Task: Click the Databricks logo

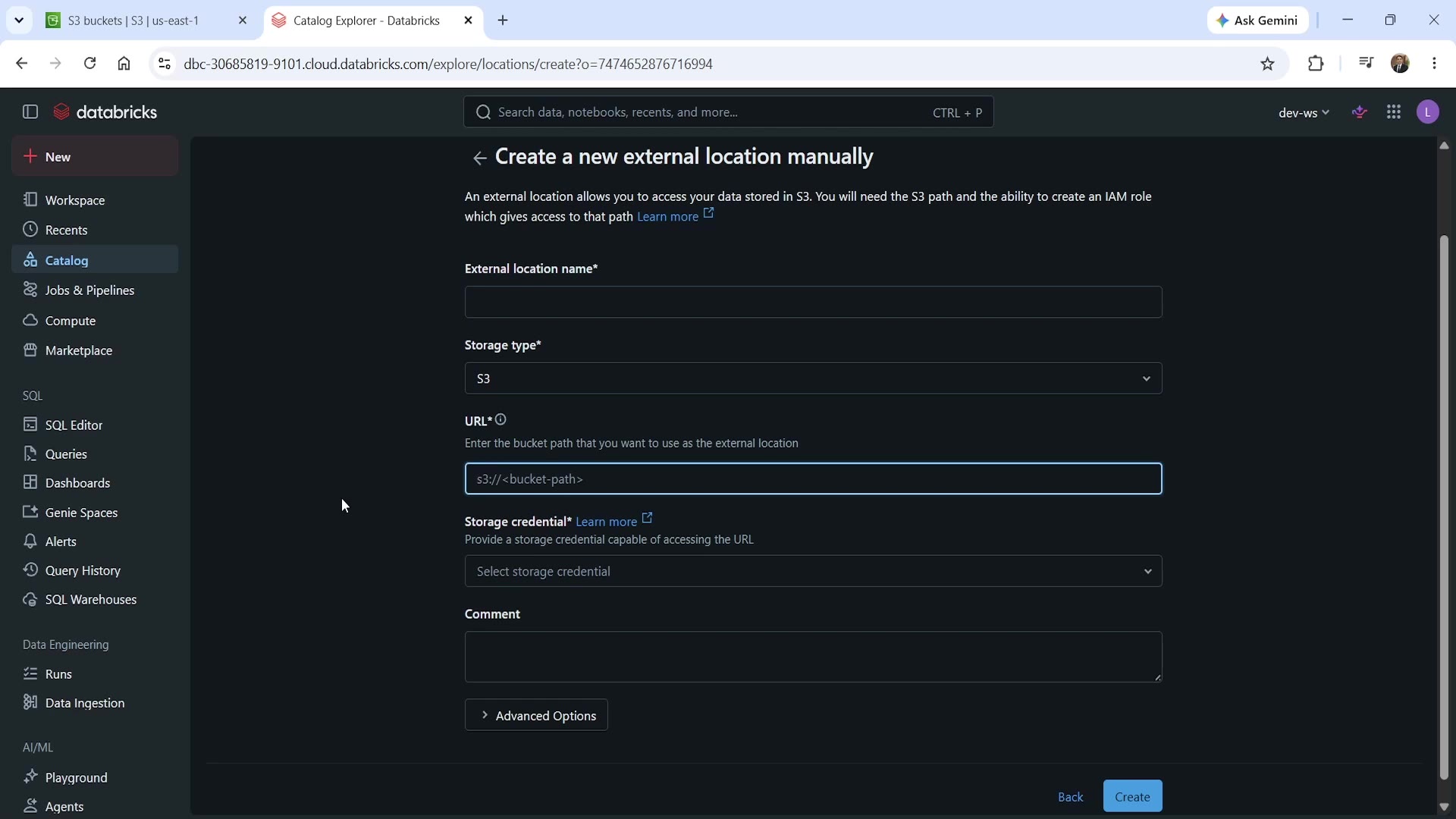Action: pos(105,112)
